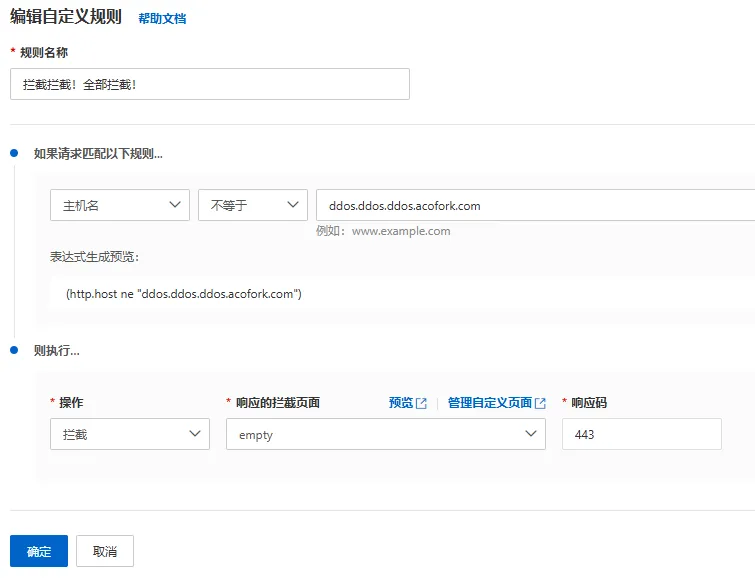Click the 响应码 field containing 443
Viewport: 755px width, 578px height.
tap(641, 434)
